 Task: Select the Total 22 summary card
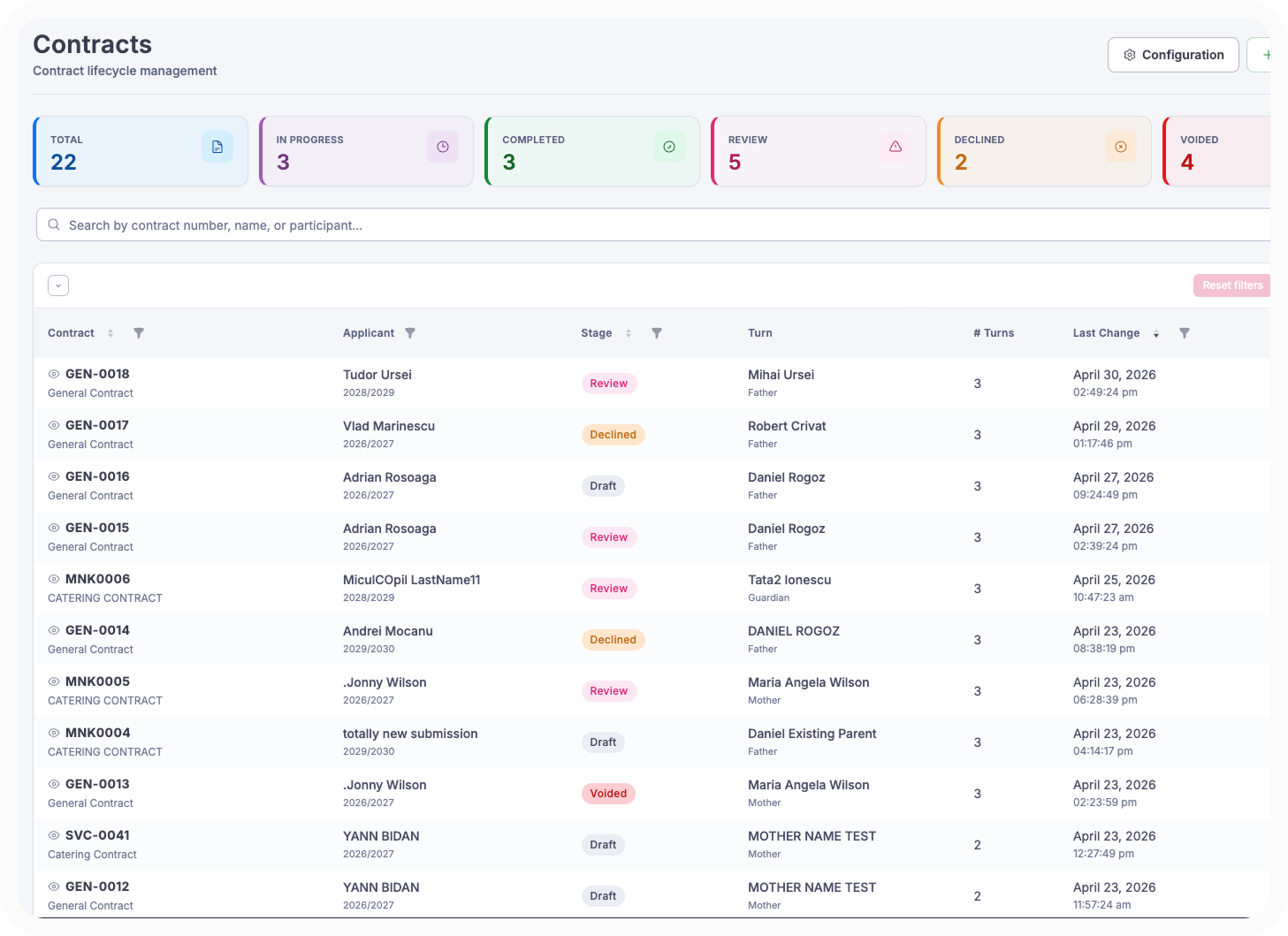click(x=141, y=151)
